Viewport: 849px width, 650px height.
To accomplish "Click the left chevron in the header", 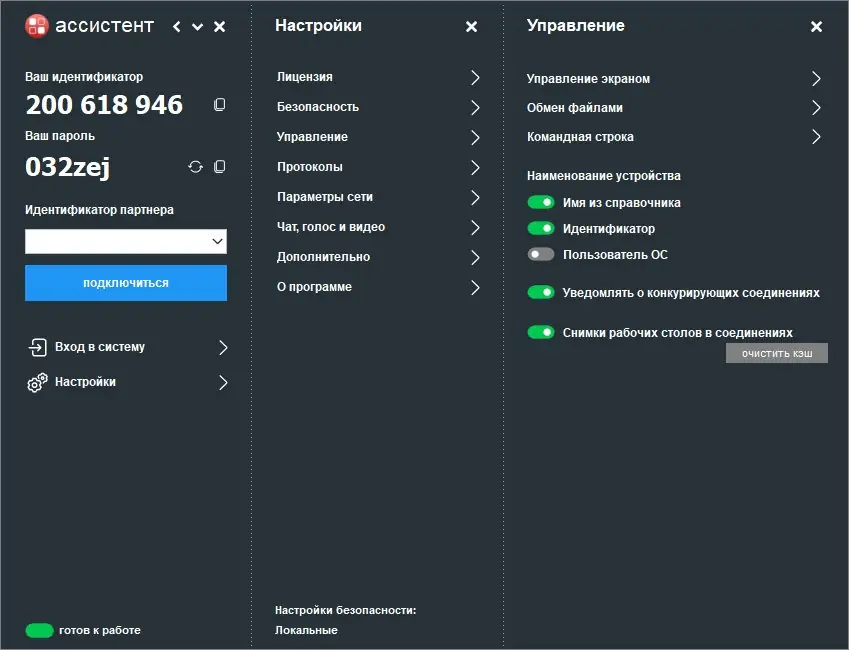I will (x=175, y=27).
